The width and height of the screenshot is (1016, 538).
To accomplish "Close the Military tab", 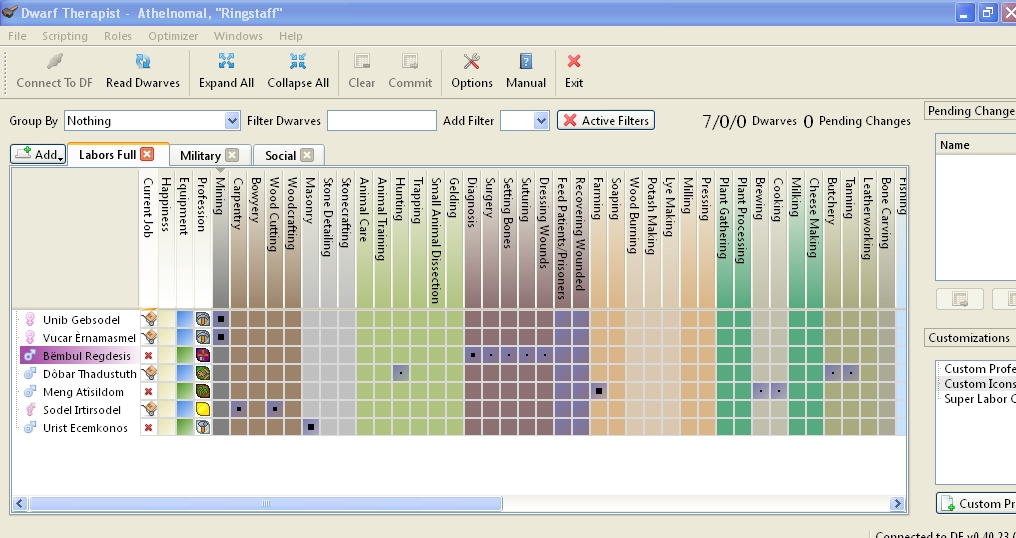I will (x=232, y=155).
